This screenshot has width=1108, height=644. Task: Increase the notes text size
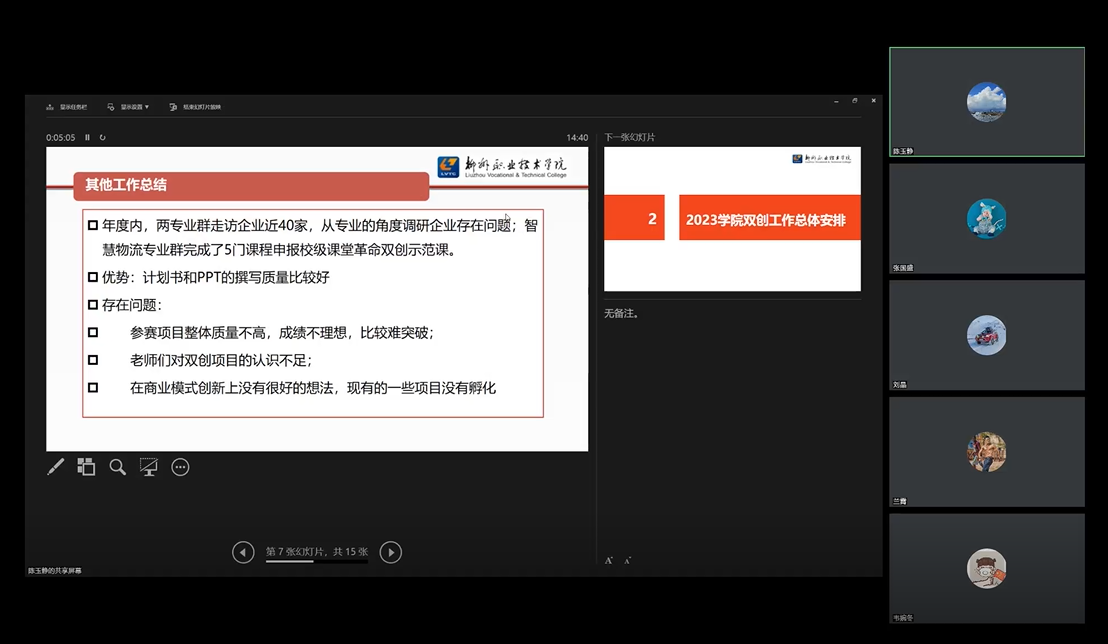[x=609, y=561]
